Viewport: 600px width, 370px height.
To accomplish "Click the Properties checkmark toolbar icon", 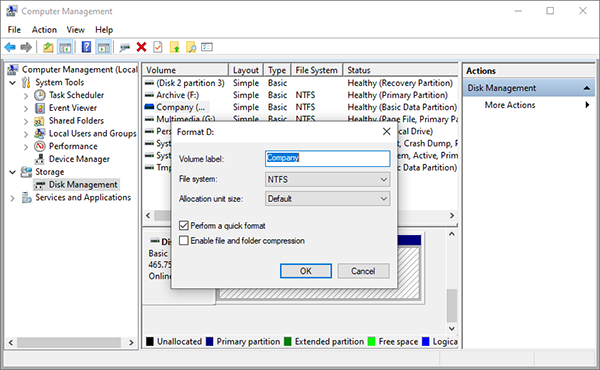I will click(x=158, y=47).
